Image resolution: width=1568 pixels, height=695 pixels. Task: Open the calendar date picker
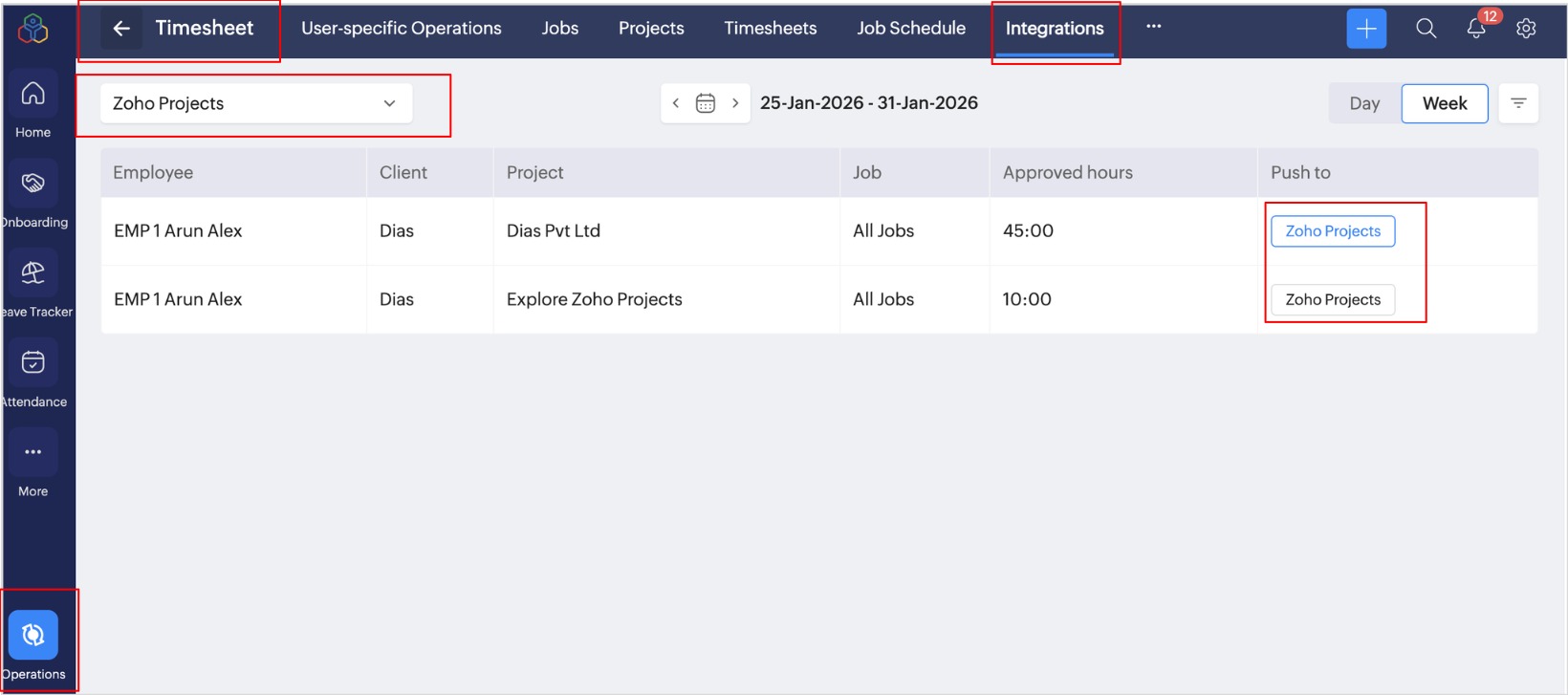pos(706,103)
